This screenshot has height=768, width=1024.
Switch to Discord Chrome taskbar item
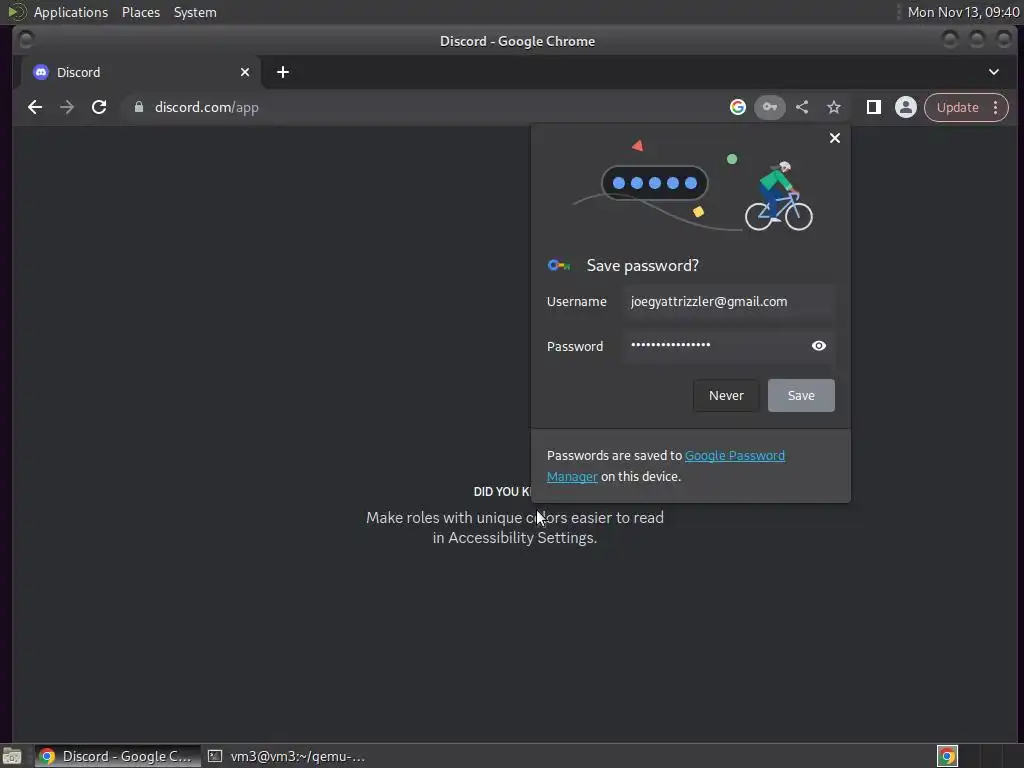pyautogui.click(x=118, y=756)
